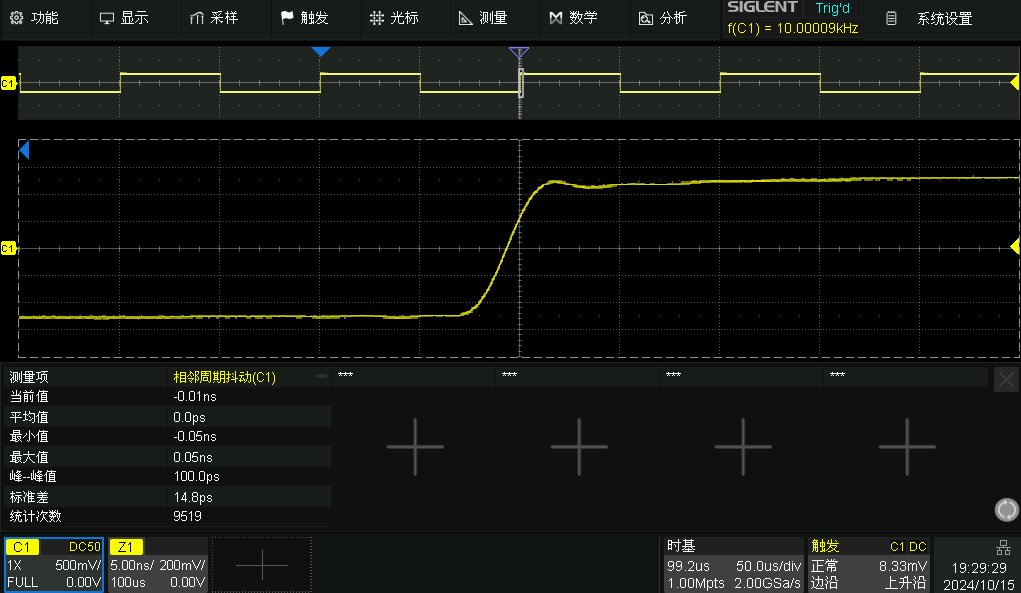
Task: Click the 99.2us trigger delay value
Action: (688, 566)
